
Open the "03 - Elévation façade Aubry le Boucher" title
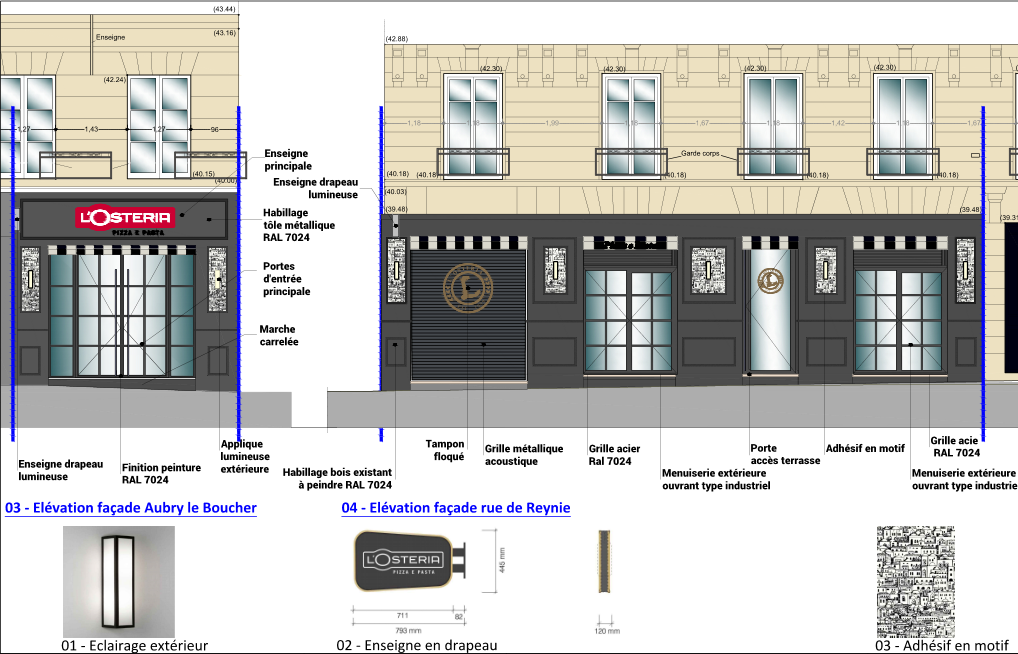point(131,508)
